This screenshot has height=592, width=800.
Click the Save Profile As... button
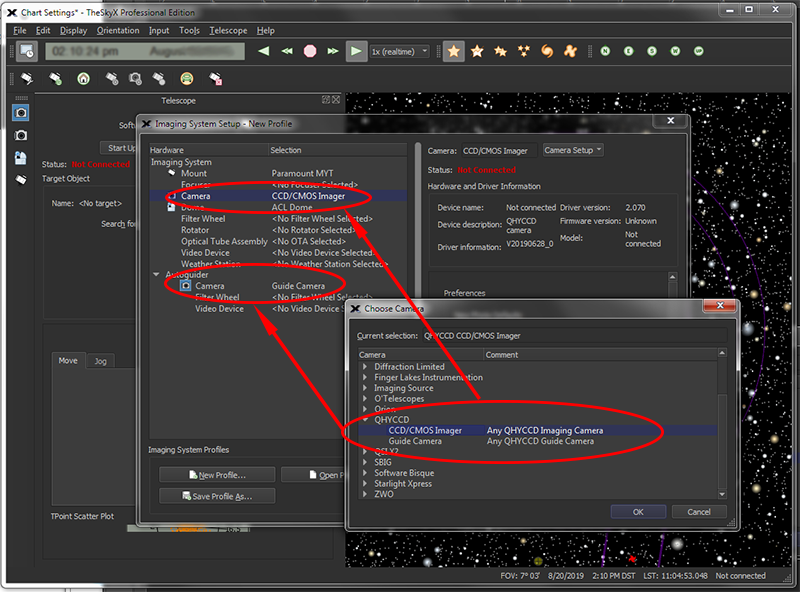pyautogui.click(x=217, y=496)
